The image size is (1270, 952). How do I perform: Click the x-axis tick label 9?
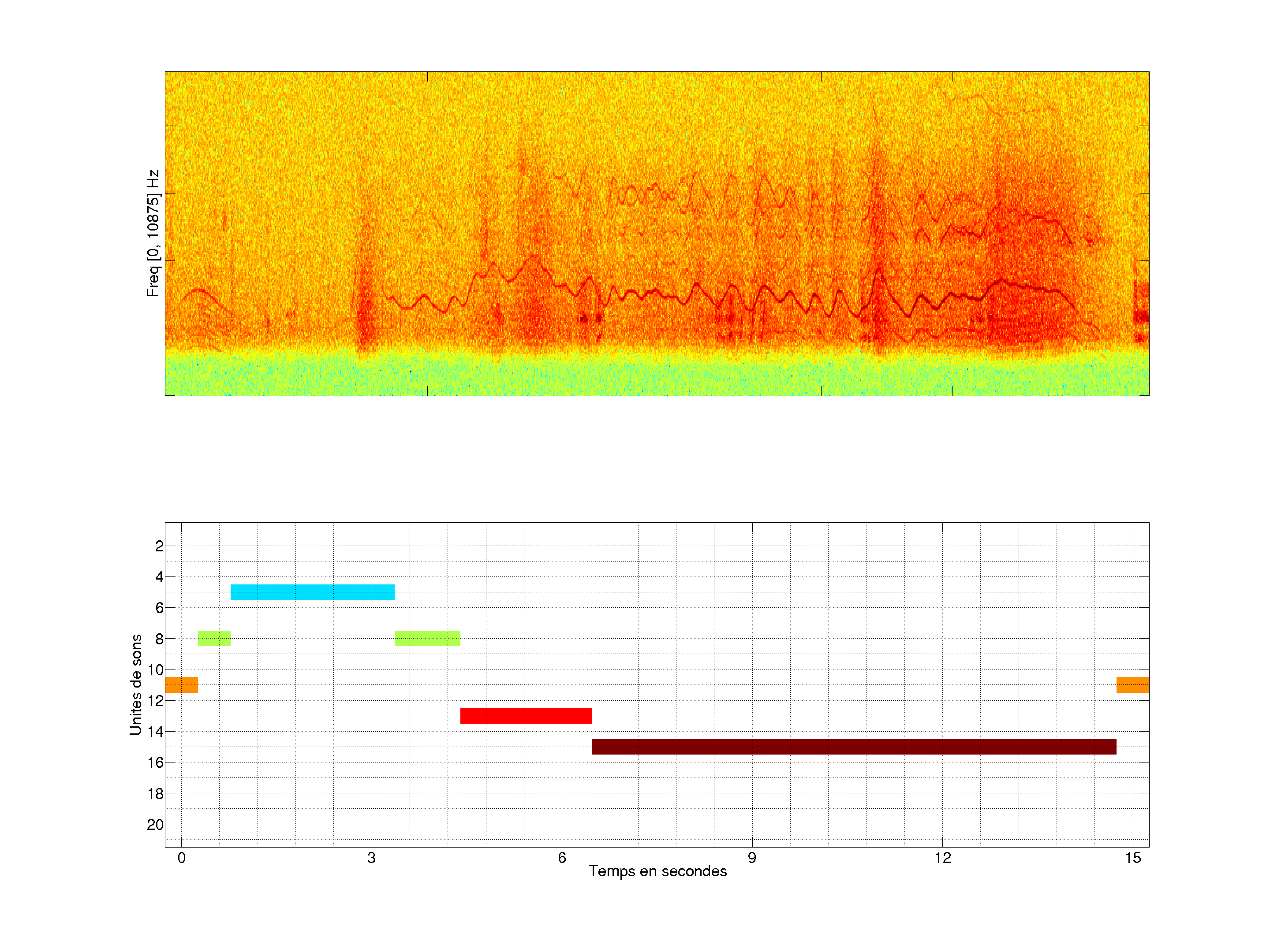tap(751, 858)
